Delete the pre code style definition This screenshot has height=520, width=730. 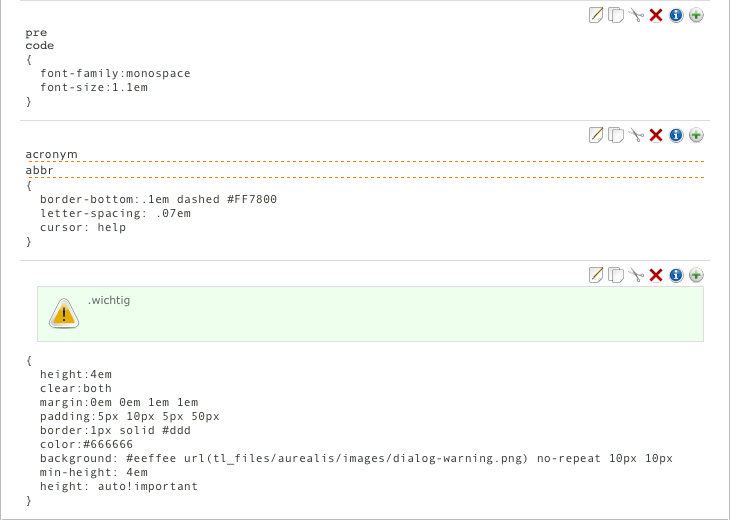coord(656,15)
